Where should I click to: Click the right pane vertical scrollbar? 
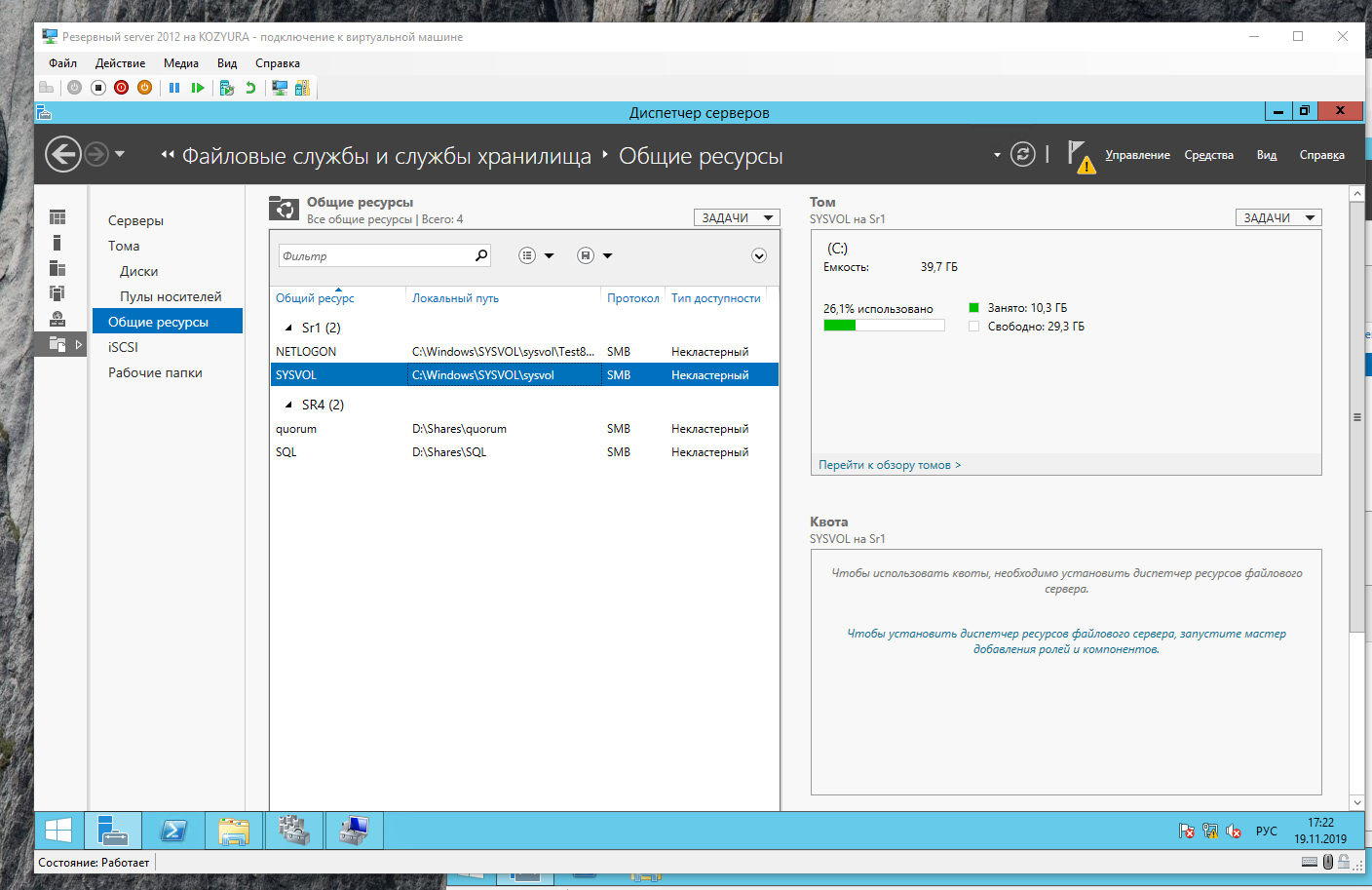pos(1356,417)
